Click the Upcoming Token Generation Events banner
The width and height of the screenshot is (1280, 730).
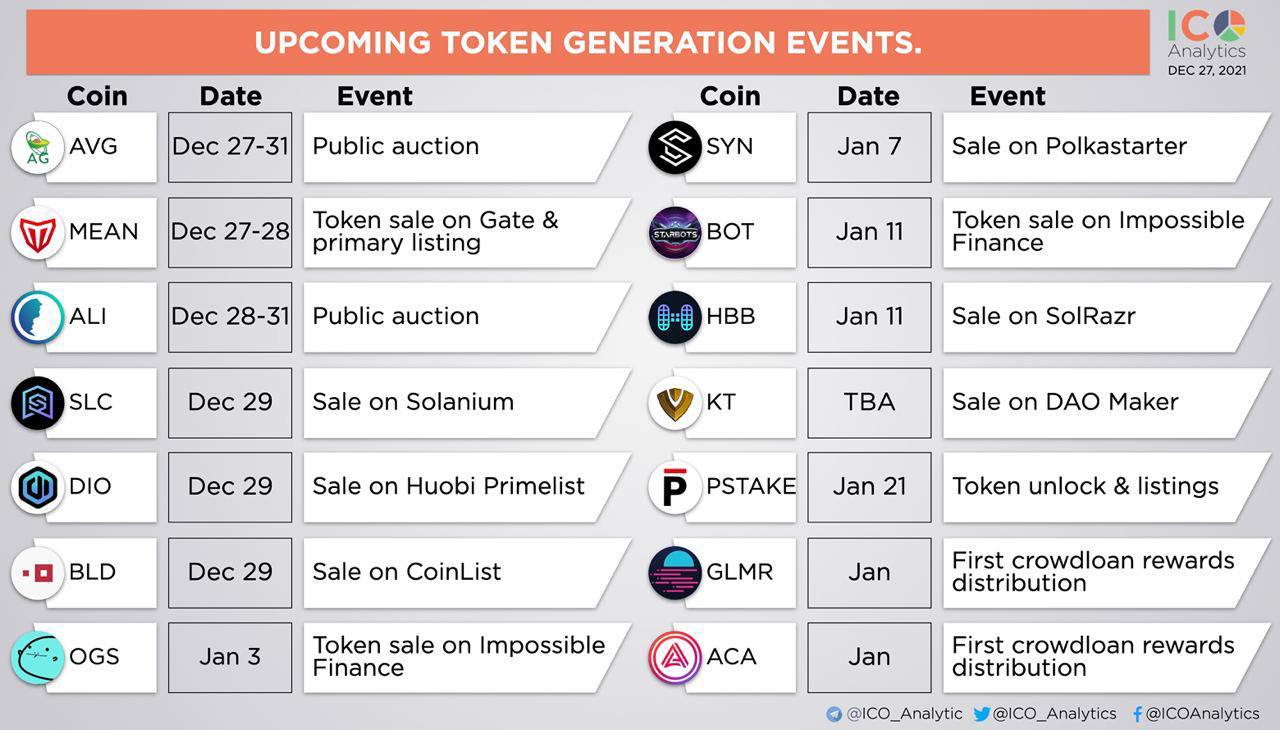tap(588, 43)
